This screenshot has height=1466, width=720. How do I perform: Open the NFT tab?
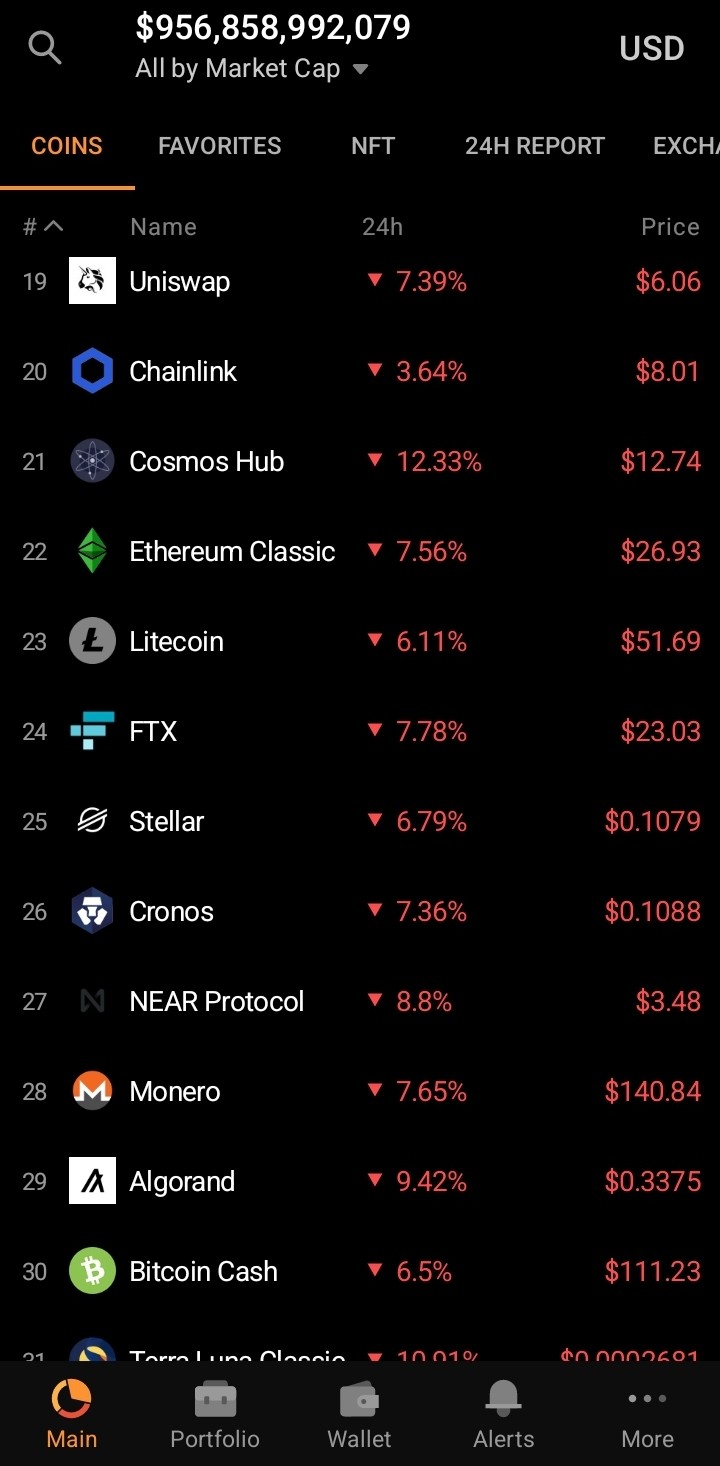[373, 146]
